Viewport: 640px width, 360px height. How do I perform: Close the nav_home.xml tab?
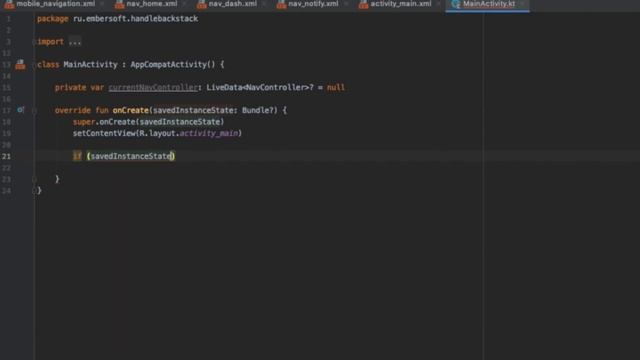pyautogui.click(x=184, y=4)
